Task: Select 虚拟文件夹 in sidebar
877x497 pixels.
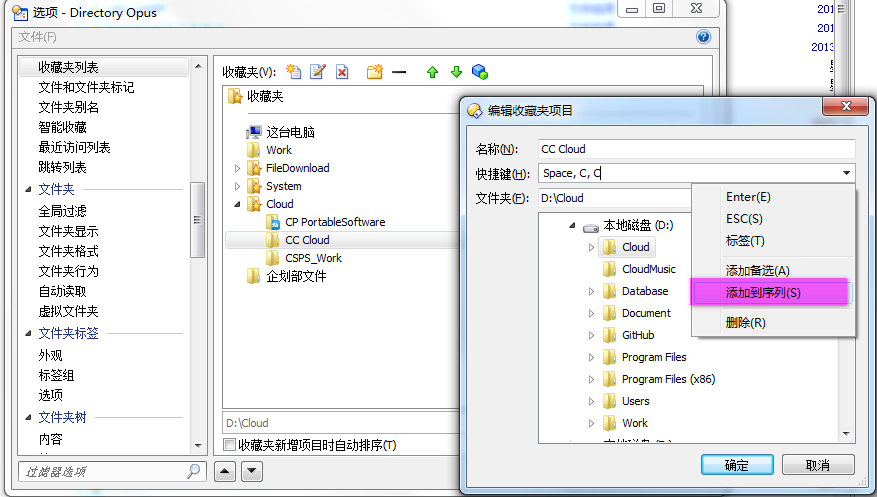Action: pyautogui.click(x=68, y=311)
